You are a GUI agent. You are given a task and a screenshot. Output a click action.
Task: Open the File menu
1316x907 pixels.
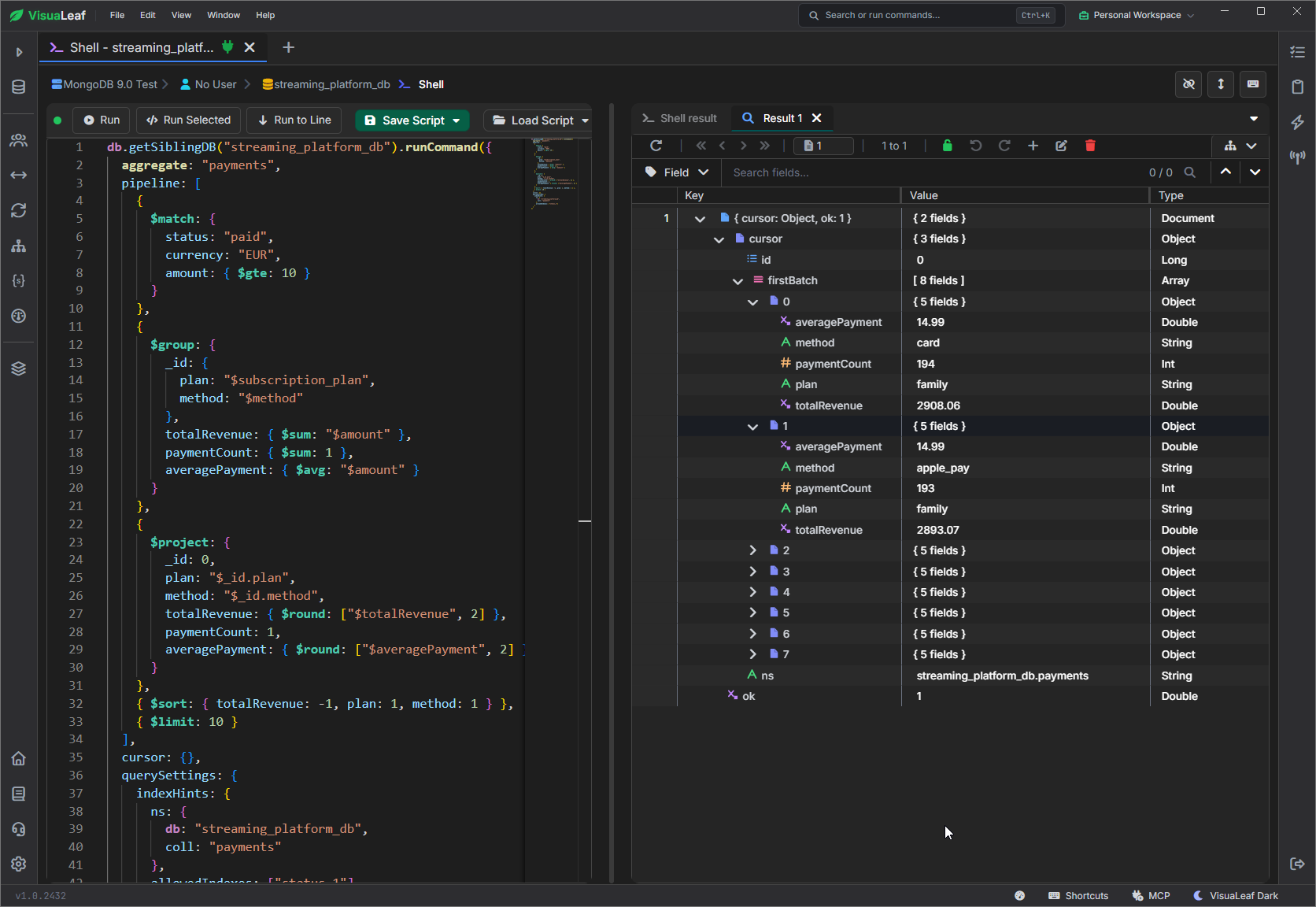[117, 15]
